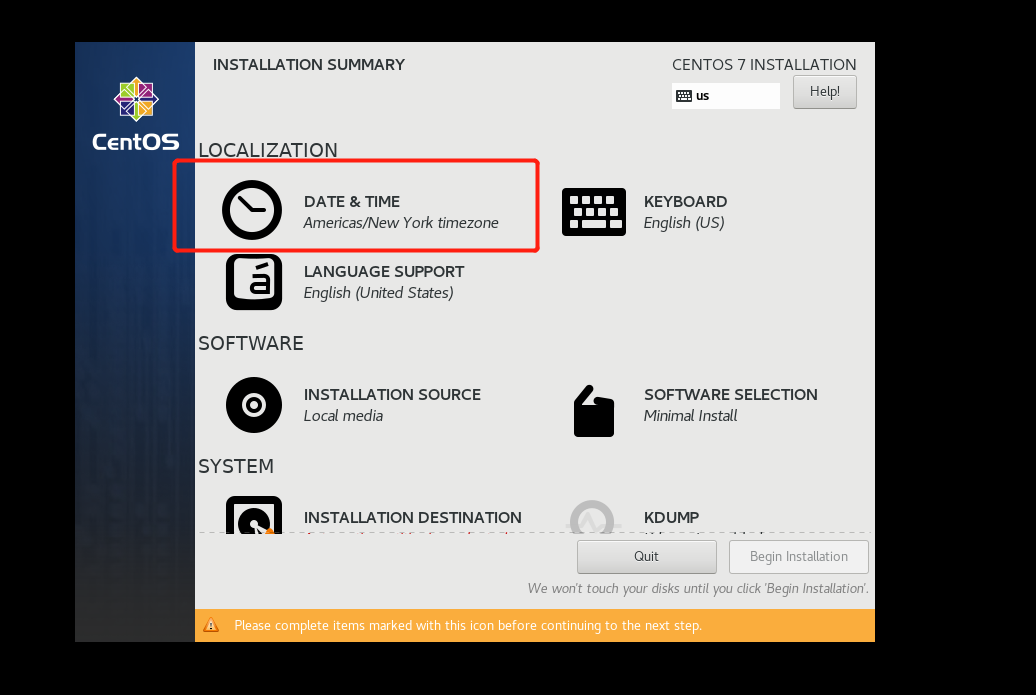Click the Help! button

825,92
